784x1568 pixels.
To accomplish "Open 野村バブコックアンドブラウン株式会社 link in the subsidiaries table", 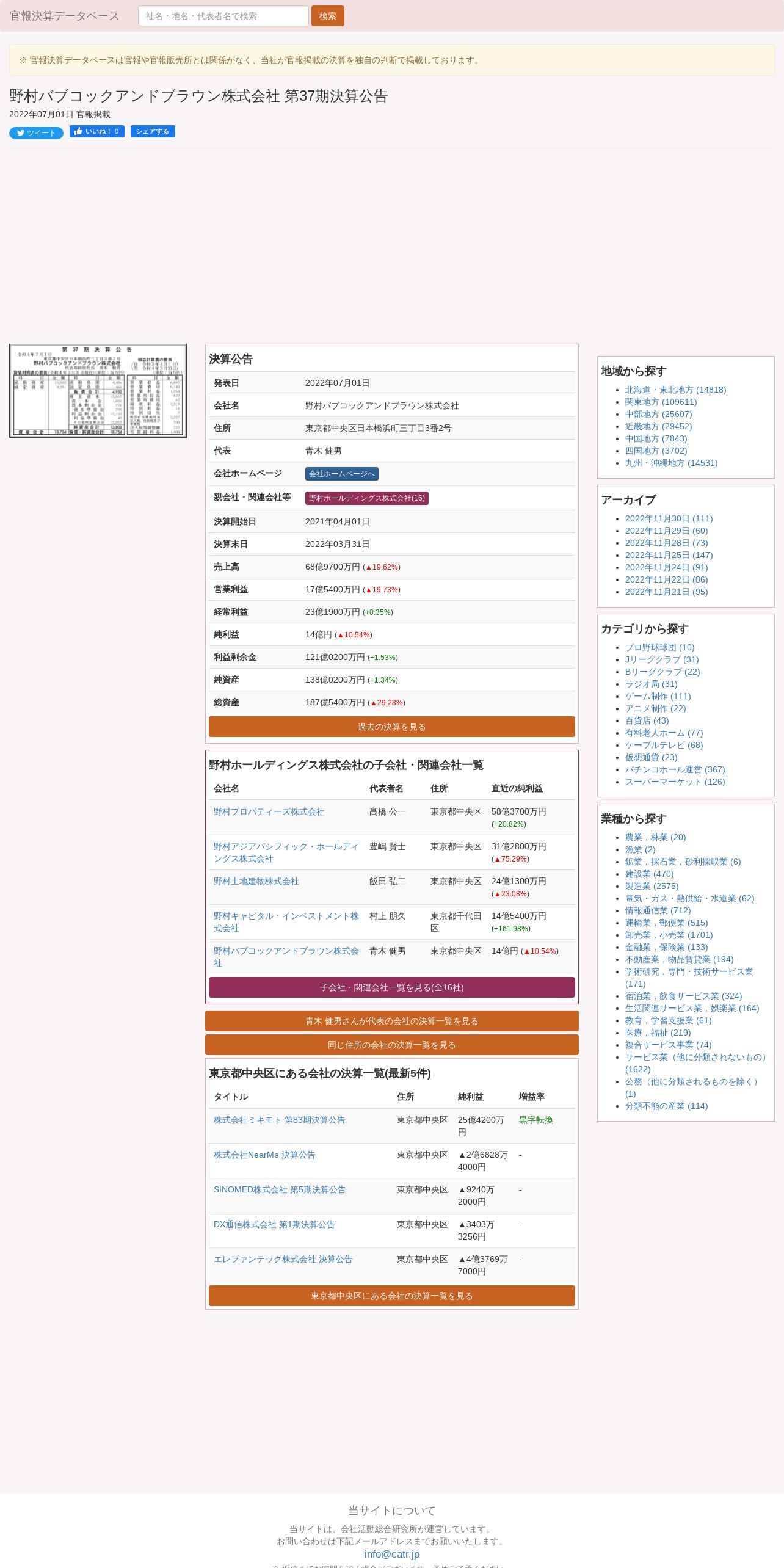I will pos(286,957).
